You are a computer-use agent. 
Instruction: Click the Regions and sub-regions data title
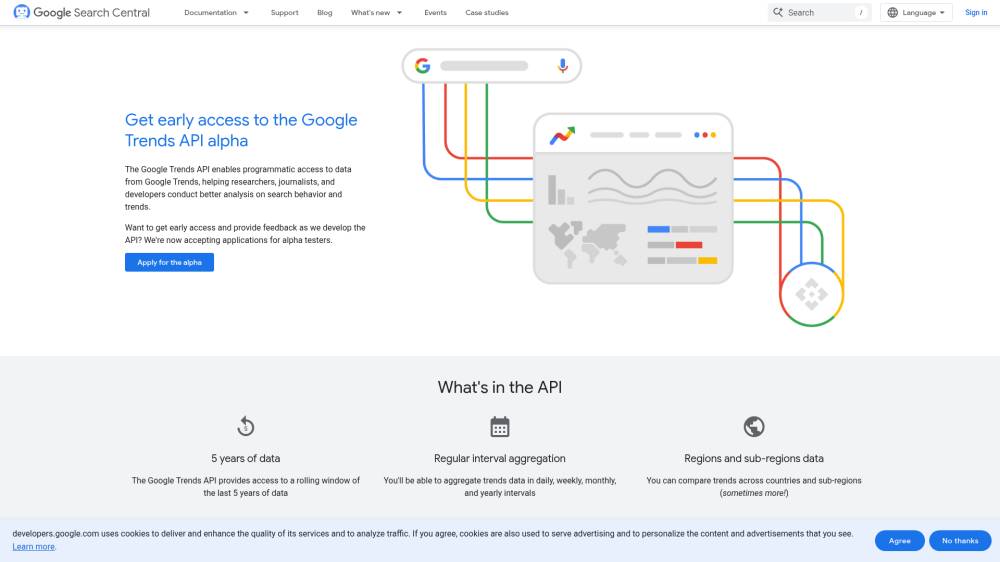(754, 458)
